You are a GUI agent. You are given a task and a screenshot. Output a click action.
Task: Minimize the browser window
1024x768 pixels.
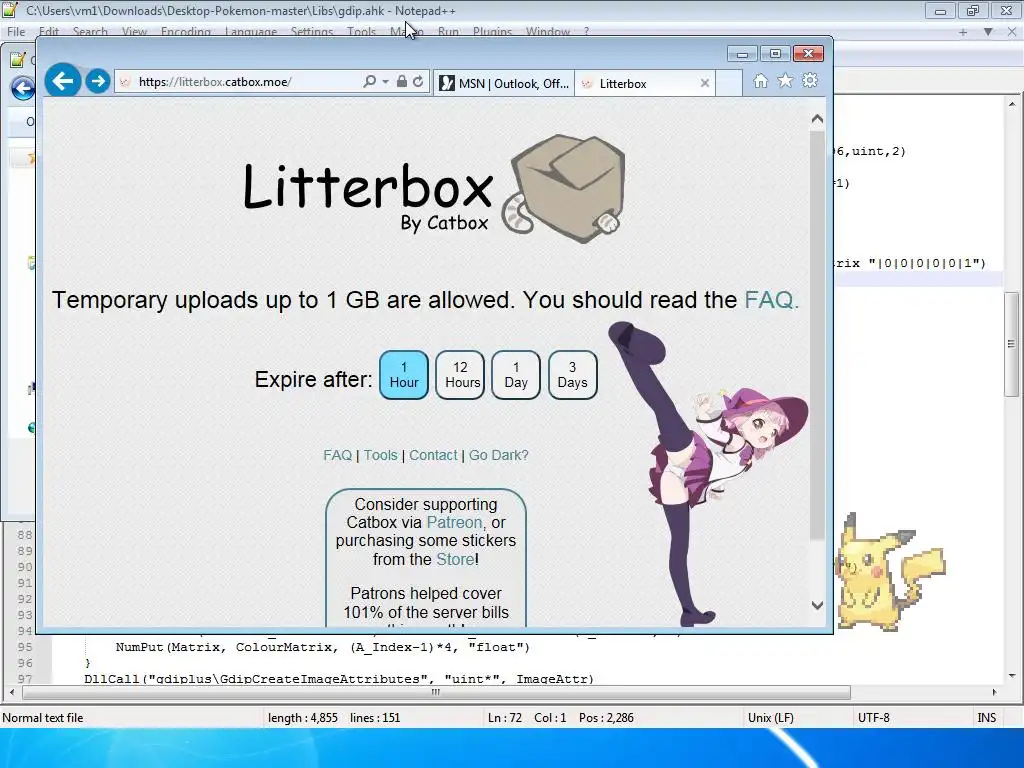[742, 54]
